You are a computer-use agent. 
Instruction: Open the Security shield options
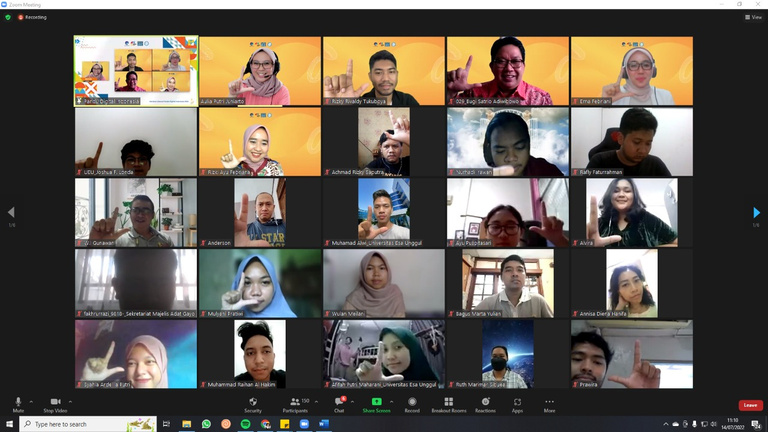tap(253, 404)
